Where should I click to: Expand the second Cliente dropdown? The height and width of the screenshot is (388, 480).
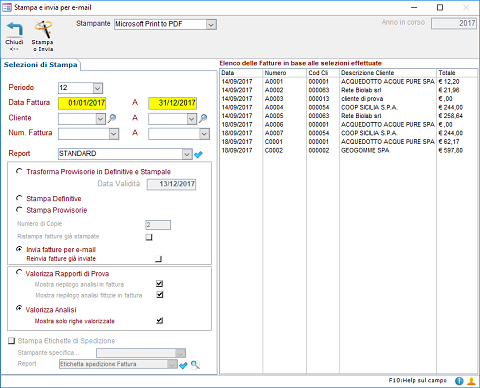coord(191,119)
